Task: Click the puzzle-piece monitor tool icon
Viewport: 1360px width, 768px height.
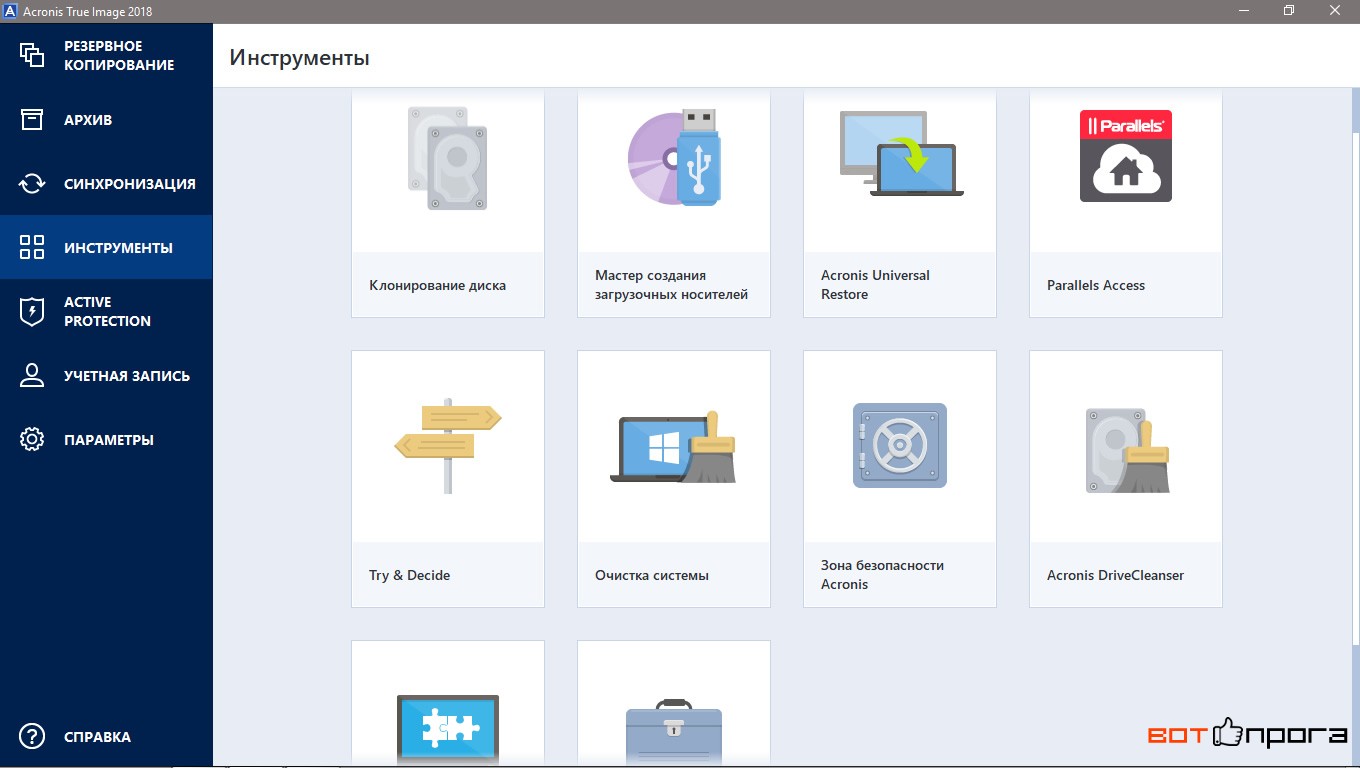Action: (447, 728)
